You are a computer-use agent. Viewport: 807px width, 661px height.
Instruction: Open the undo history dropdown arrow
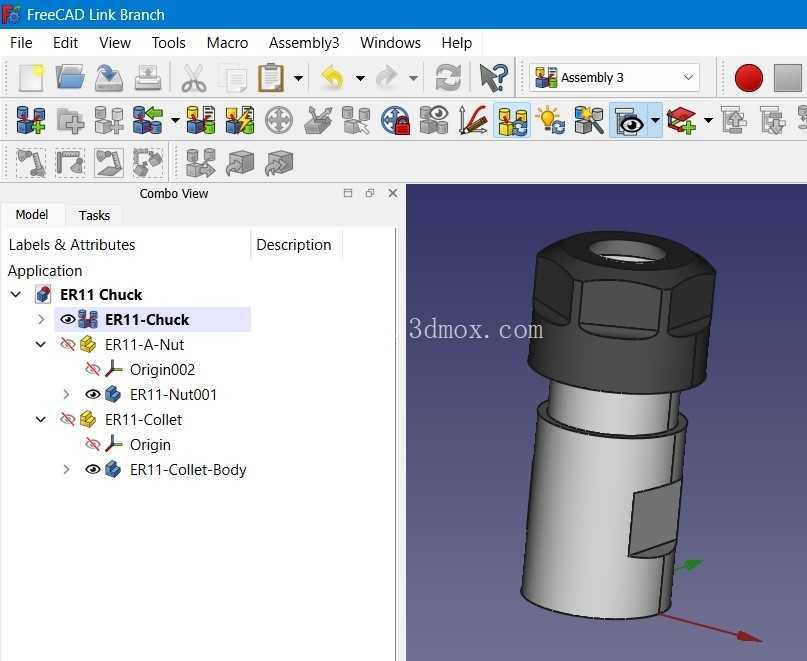point(360,78)
